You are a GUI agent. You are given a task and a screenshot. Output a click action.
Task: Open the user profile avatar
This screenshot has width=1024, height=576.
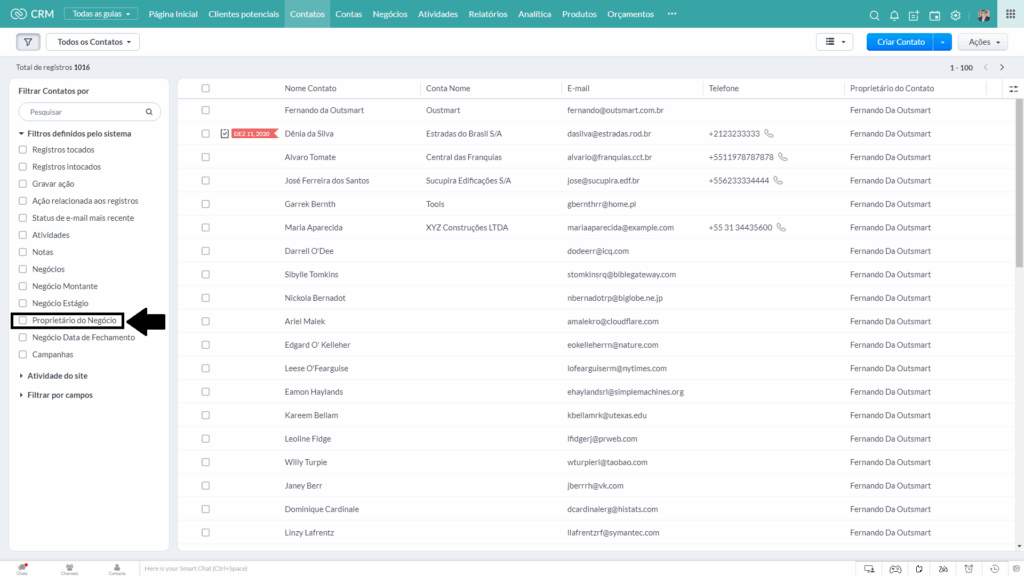984,15
